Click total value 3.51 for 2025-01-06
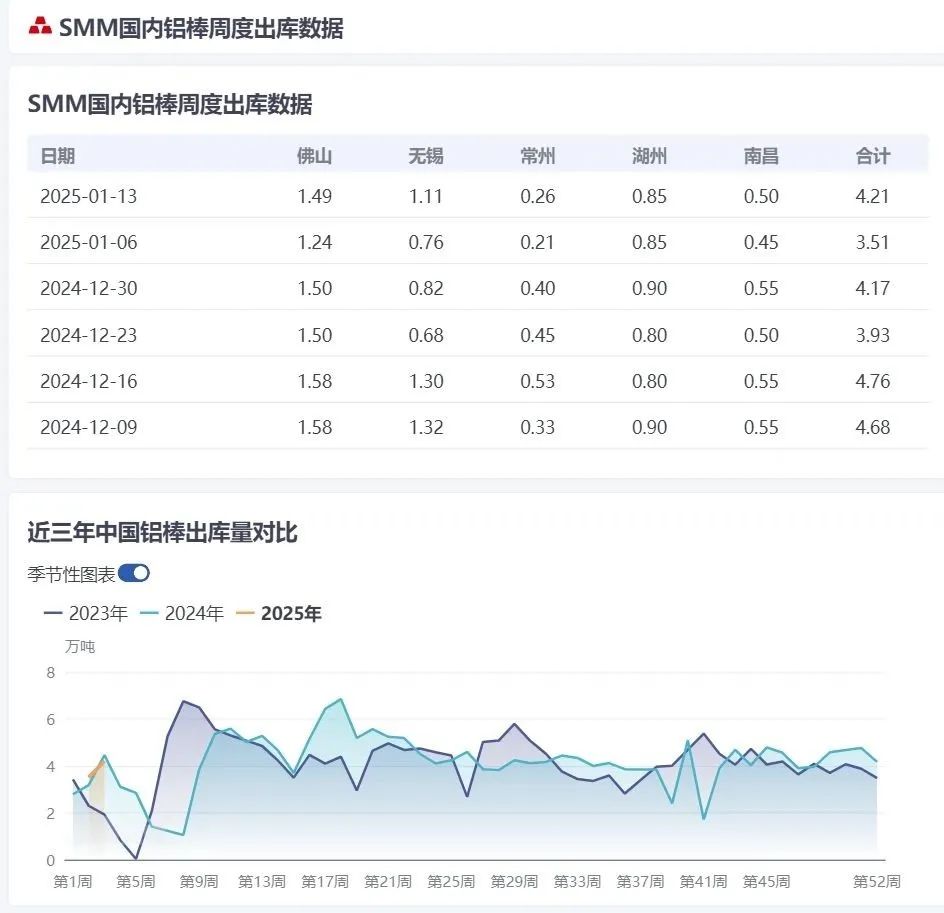Viewport: 944px width, 913px height. (x=872, y=242)
